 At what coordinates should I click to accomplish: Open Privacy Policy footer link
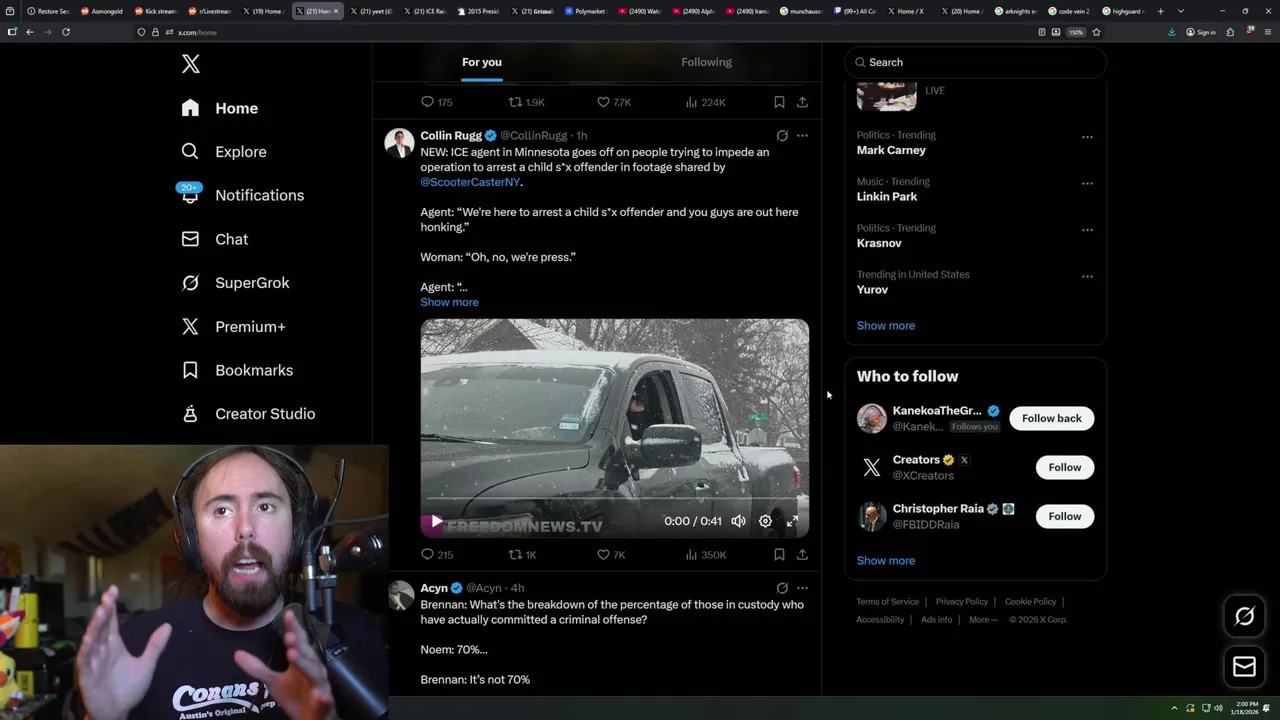point(961,602)
